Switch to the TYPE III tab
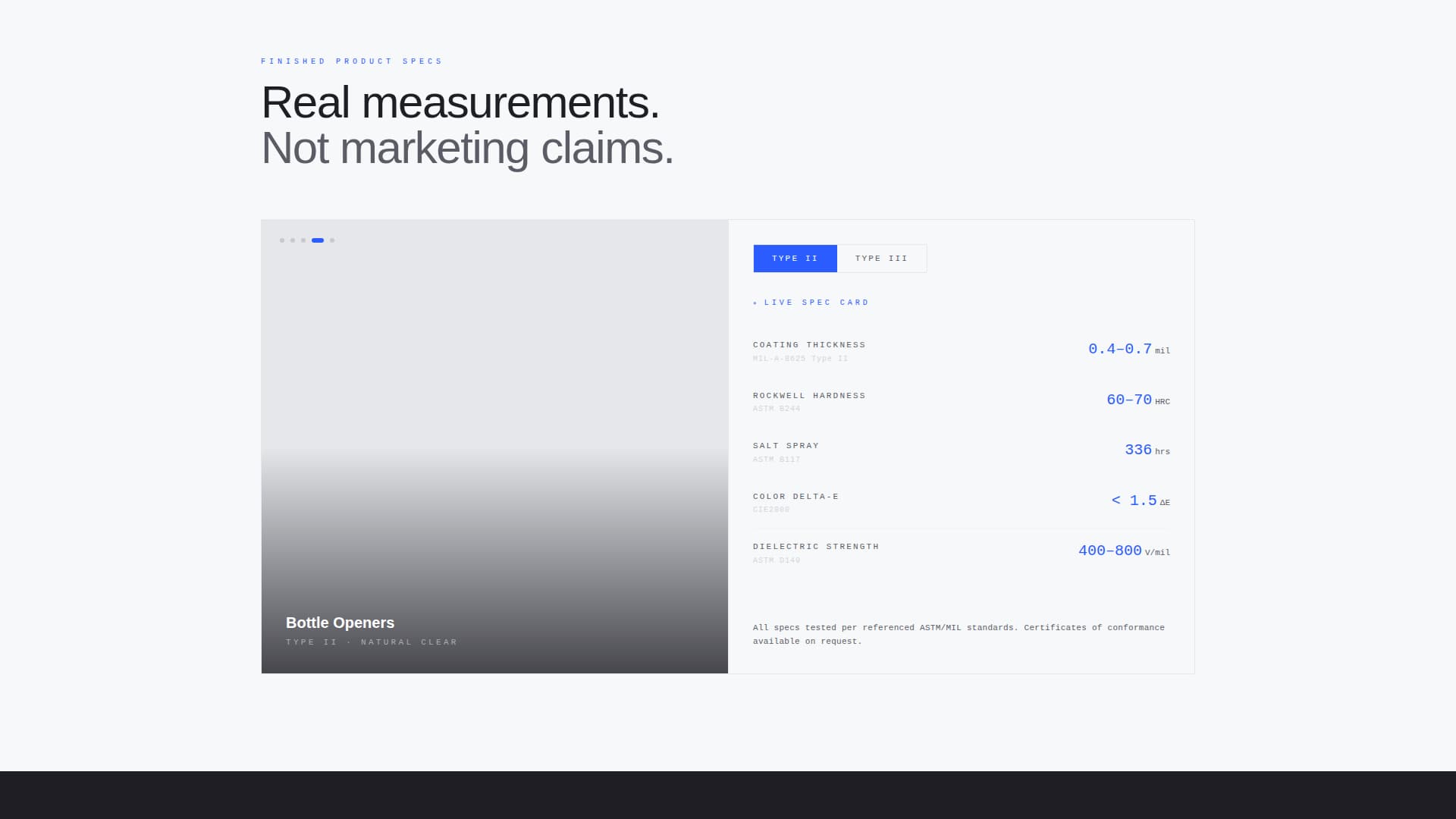1456x819 pixels. 881,258
